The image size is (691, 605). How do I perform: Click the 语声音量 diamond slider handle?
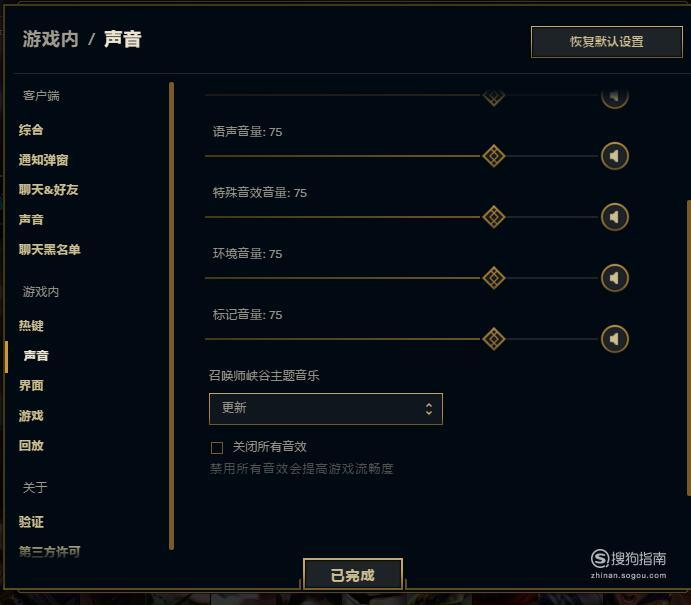click(x=494, y=156)
